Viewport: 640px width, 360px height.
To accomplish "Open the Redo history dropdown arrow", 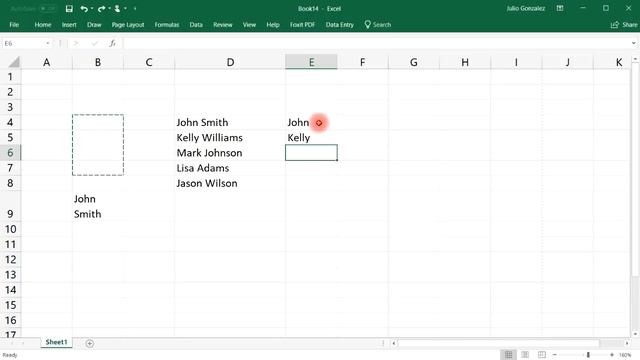I will tap(109, 9).
